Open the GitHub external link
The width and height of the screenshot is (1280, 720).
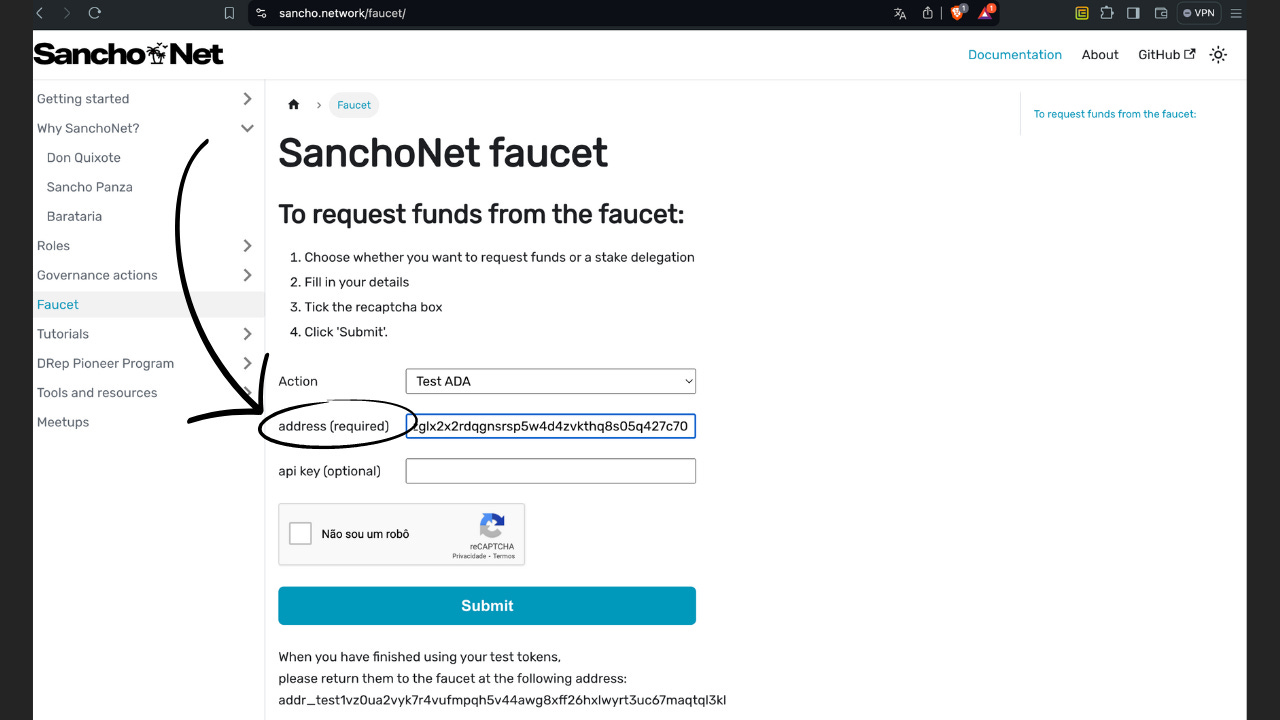(1165, 55)
